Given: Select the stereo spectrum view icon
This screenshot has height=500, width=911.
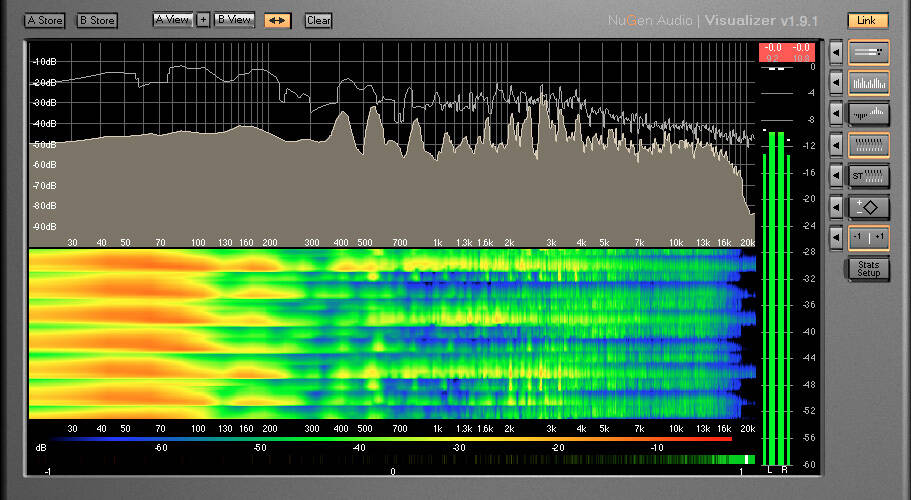Looking at the screenshot, I should coord(867,113).
